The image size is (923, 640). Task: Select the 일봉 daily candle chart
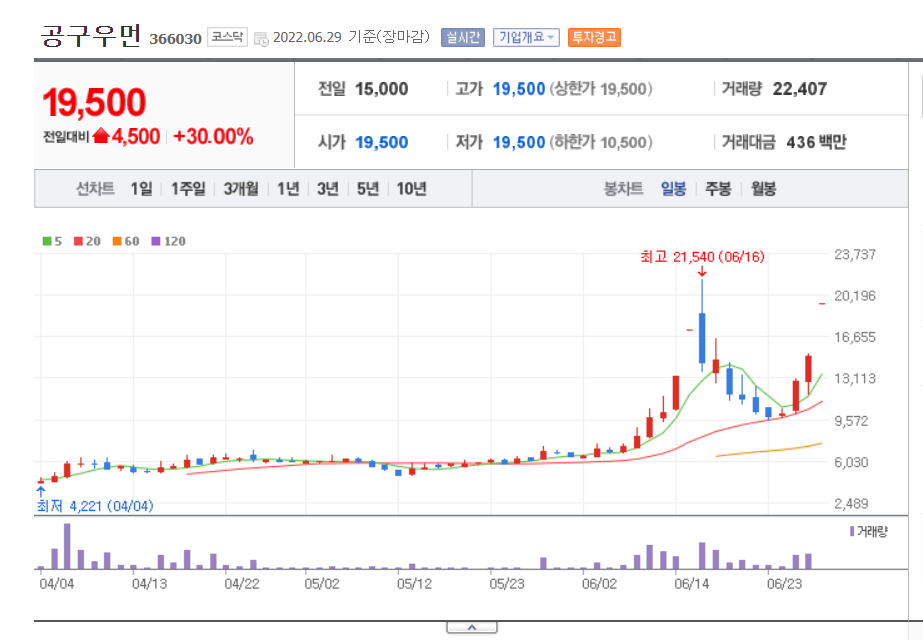point(673,189)
